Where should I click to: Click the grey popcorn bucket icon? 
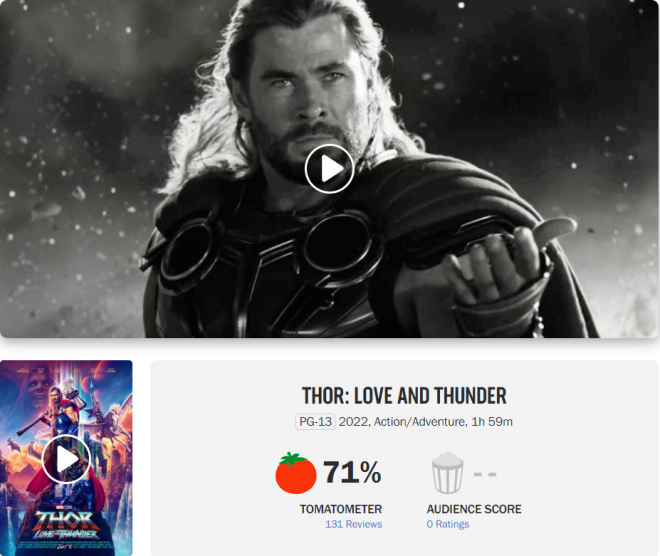pyautogui.click(x=447, y=473)
